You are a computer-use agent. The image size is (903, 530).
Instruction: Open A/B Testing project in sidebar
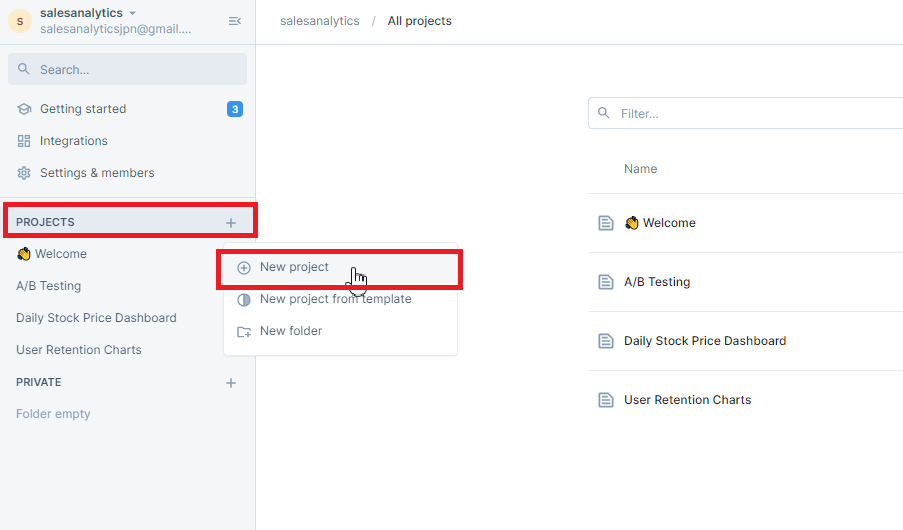tap(48, 286)
